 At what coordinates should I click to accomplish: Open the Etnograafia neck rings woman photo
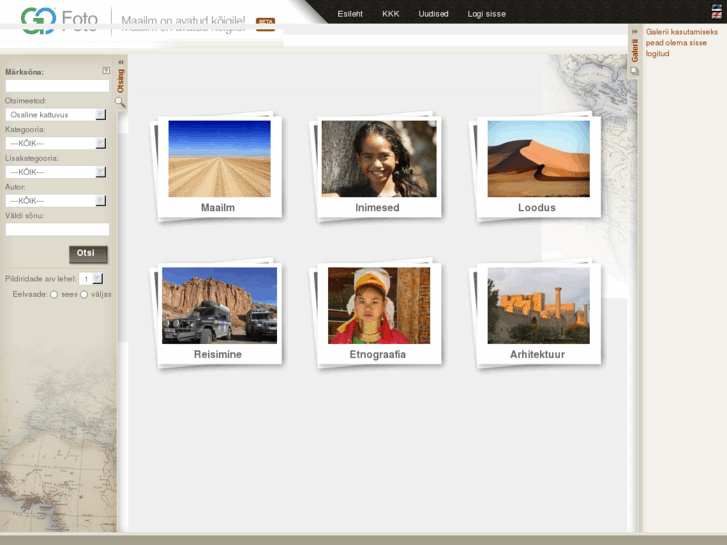pos(379,306)
